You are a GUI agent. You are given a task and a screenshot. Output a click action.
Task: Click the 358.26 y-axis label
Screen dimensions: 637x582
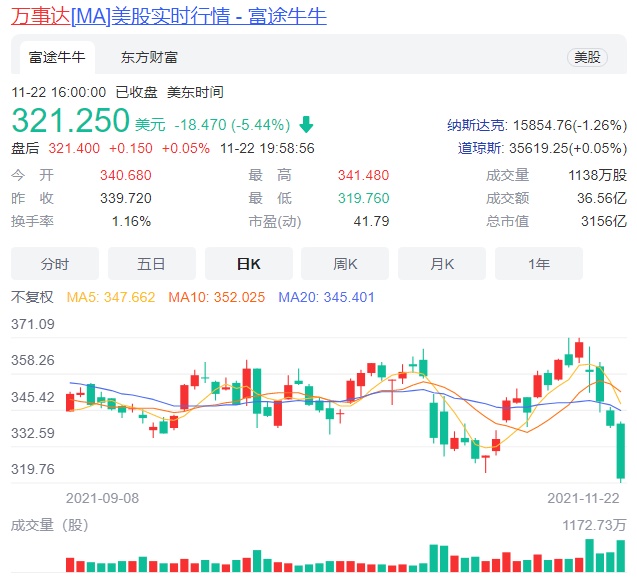32,360
